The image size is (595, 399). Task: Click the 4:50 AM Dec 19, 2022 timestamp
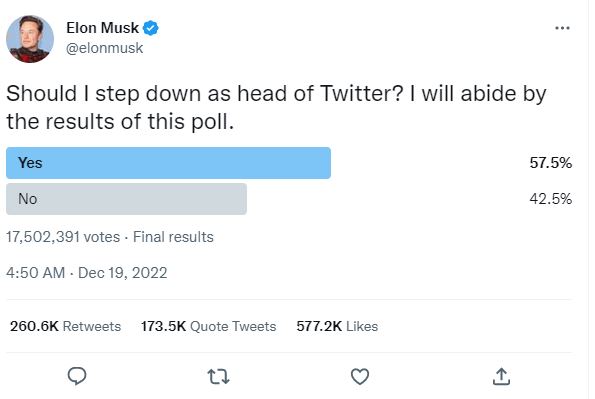tap(87, 273)
